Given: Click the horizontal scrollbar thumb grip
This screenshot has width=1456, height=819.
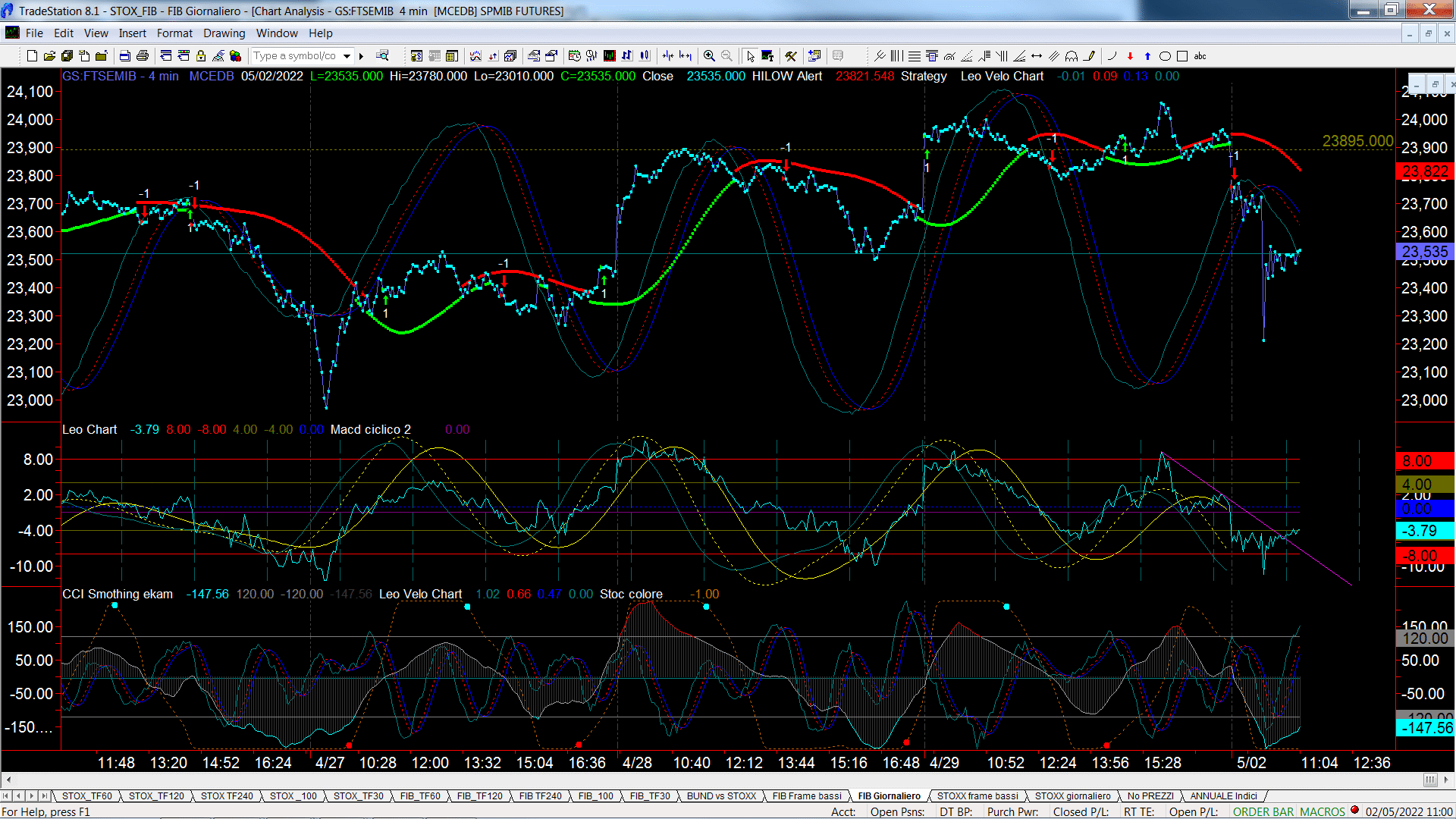Looking at the screenshot, I should point(1430,780).
